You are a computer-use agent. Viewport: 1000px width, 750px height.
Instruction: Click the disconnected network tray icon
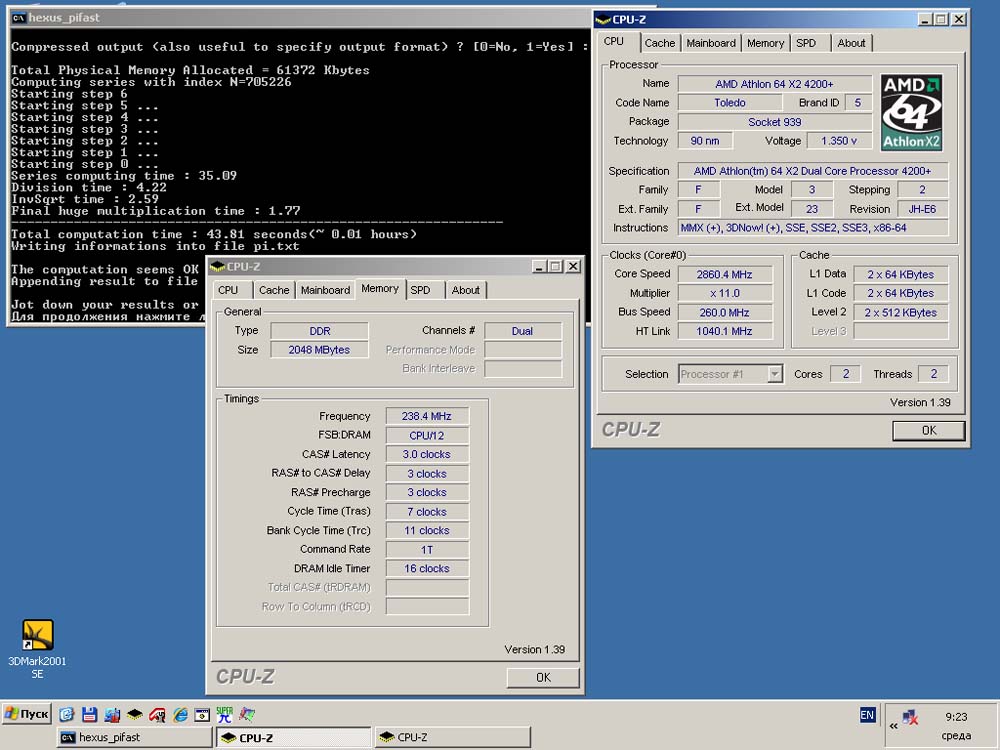pos(911,717)
